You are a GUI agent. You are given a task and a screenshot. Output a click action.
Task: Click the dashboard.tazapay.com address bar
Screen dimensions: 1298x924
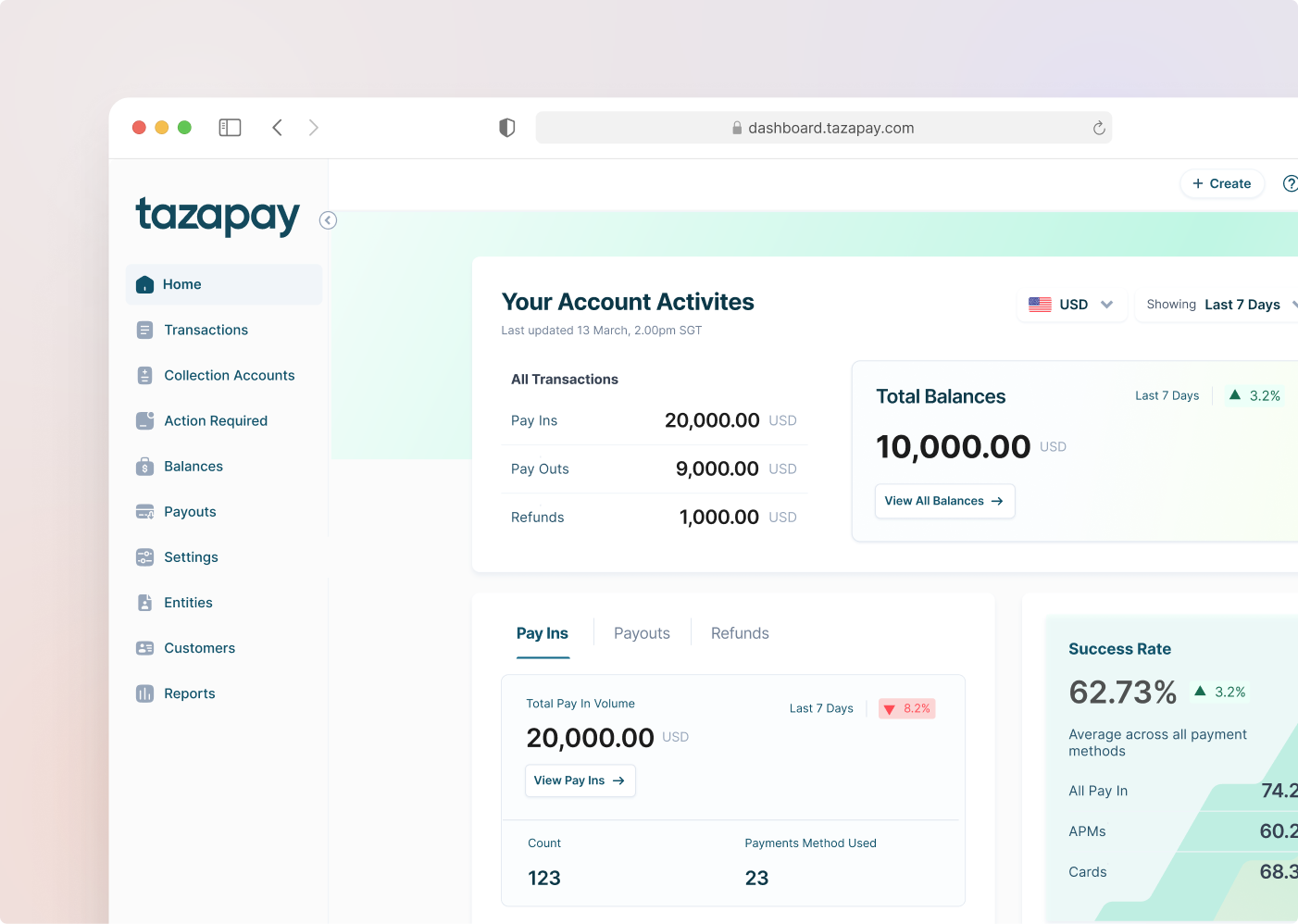click(823, 128)
